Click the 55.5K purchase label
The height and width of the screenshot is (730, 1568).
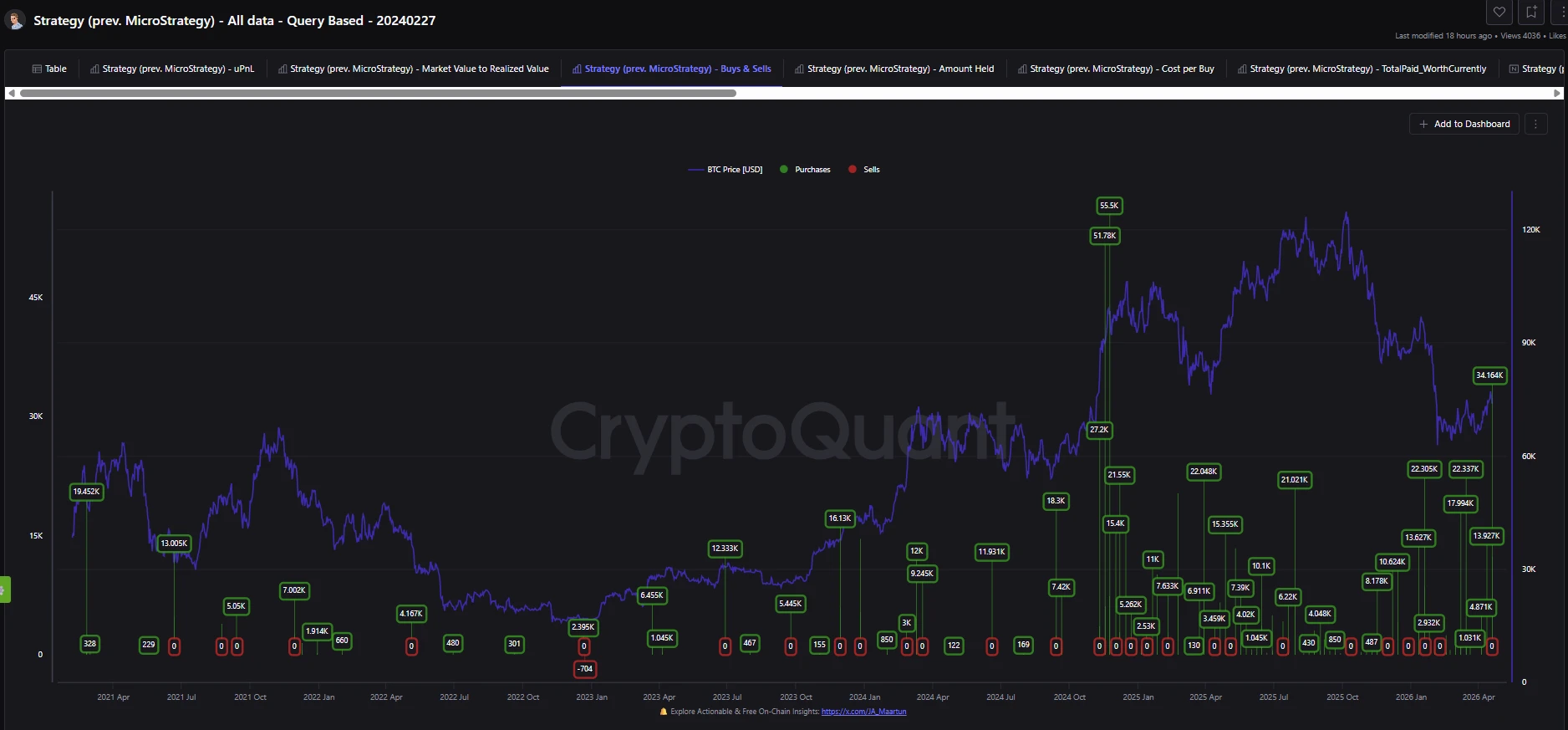click(x=1109, y=206)
